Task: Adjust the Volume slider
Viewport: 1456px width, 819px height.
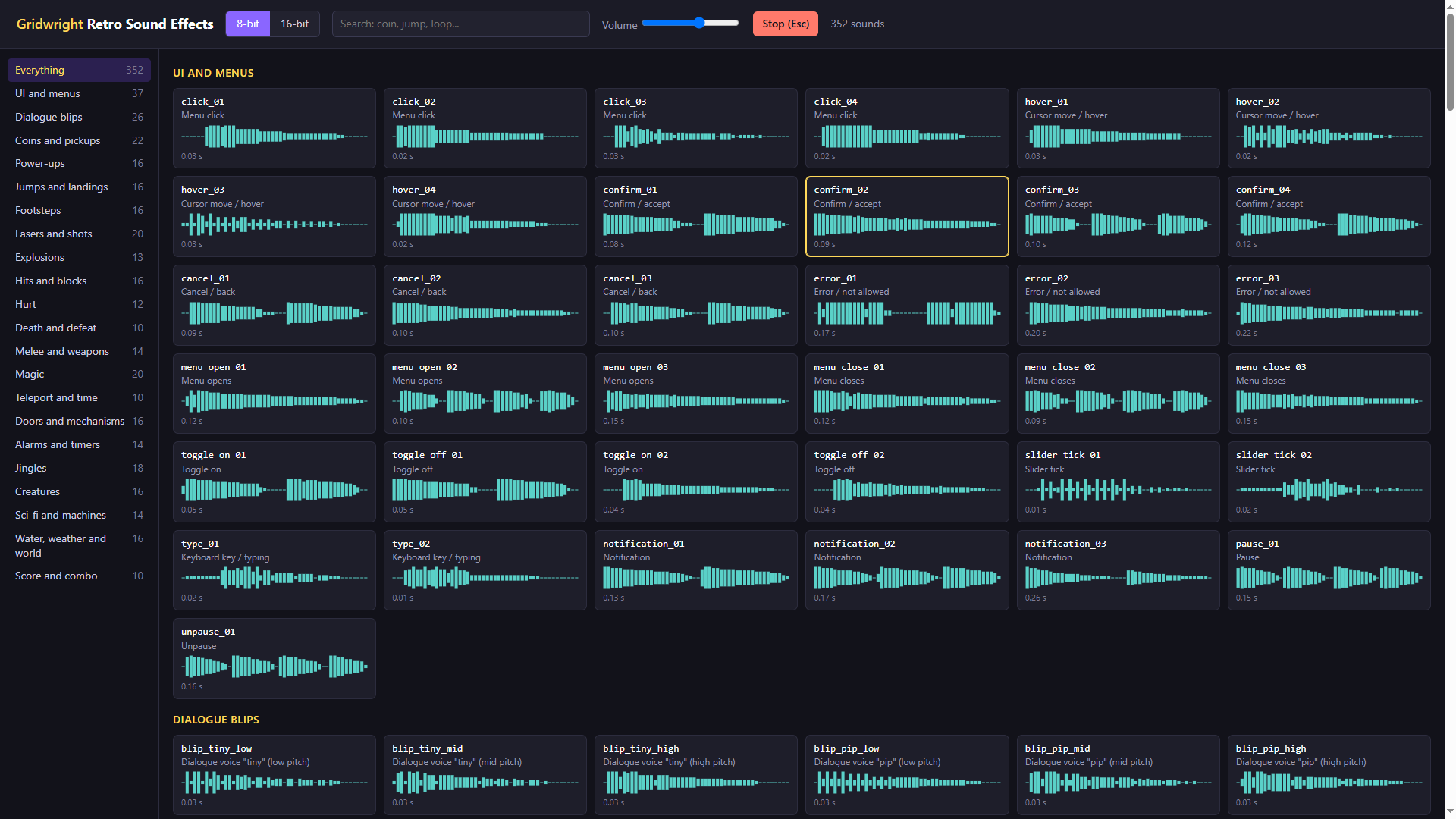Action: pos(690,23)
